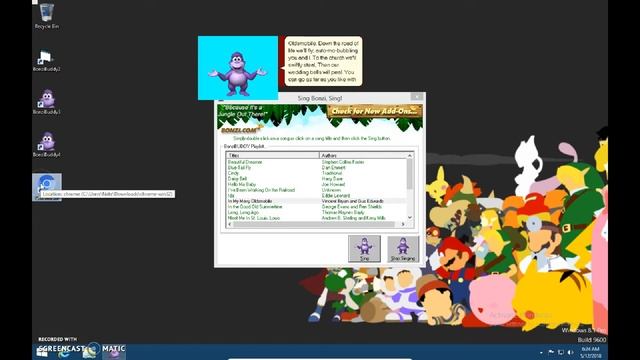Click Bonzi's speech bubble text

[322, 61]
